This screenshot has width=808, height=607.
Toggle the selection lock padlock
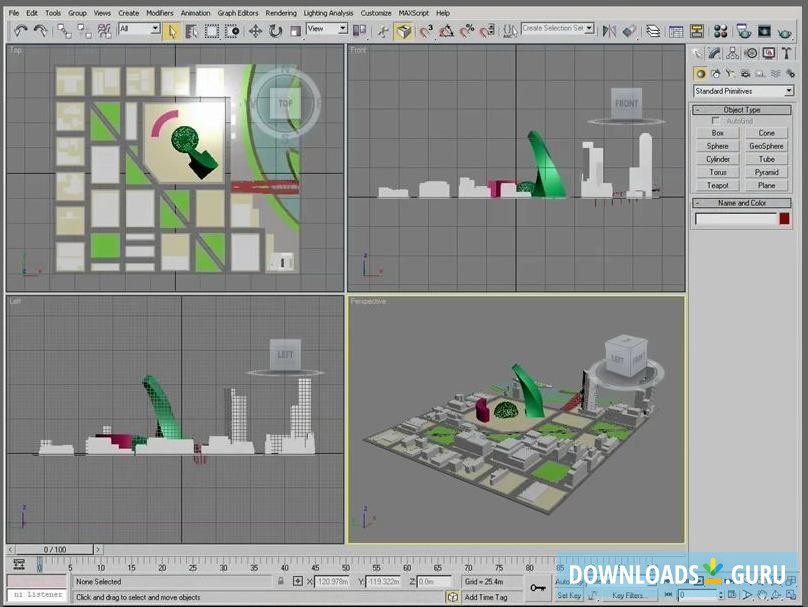pos(283,581)
